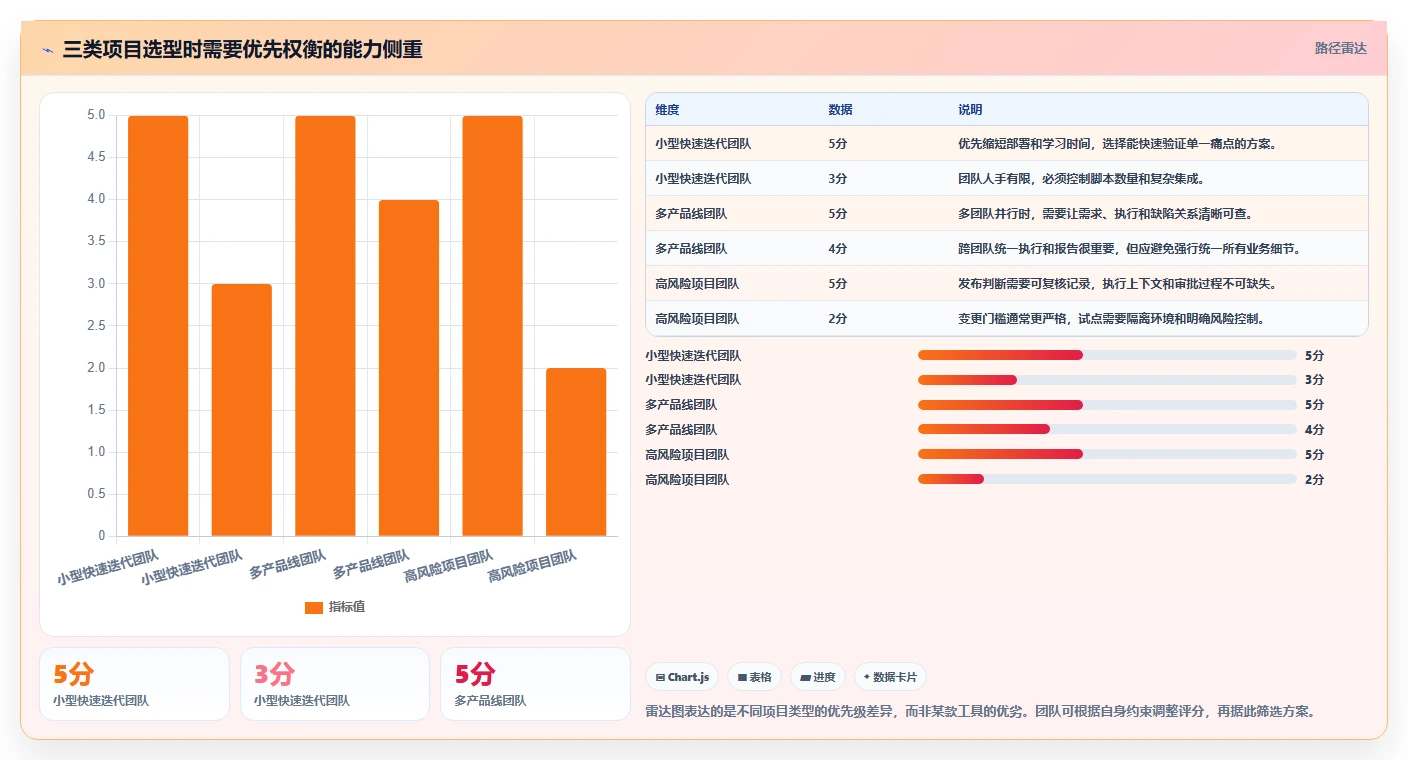
Task: Open the orange 5分 小型快速迭代团队 card
Action: point(134,684)
